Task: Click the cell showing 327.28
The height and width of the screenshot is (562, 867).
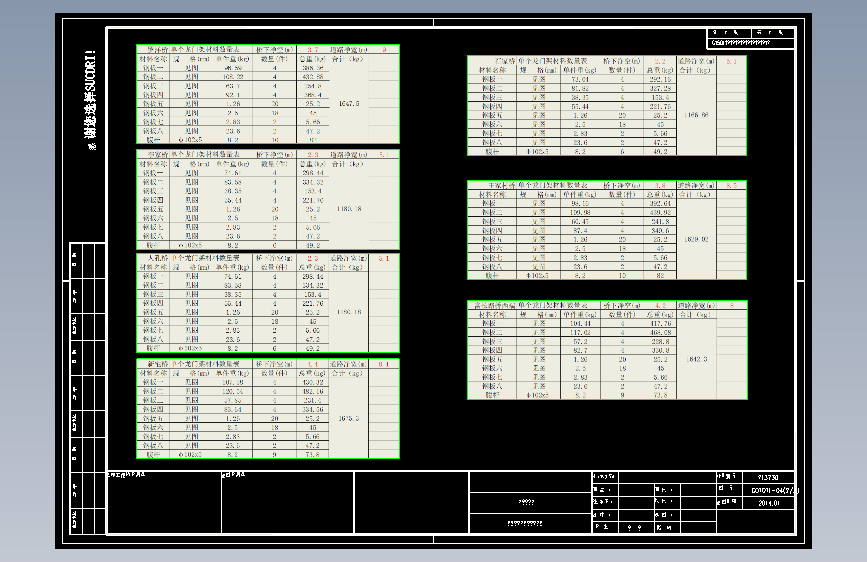Action: tap(660, 88)
